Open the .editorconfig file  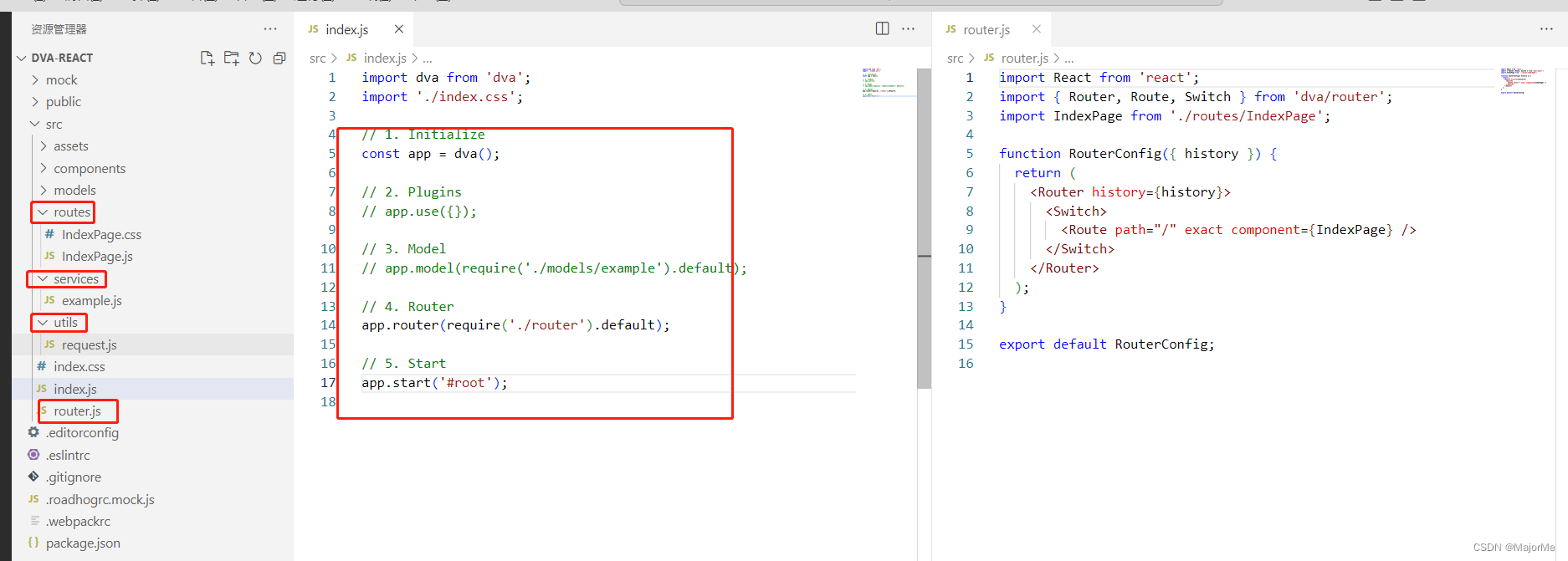coord(152,432)
